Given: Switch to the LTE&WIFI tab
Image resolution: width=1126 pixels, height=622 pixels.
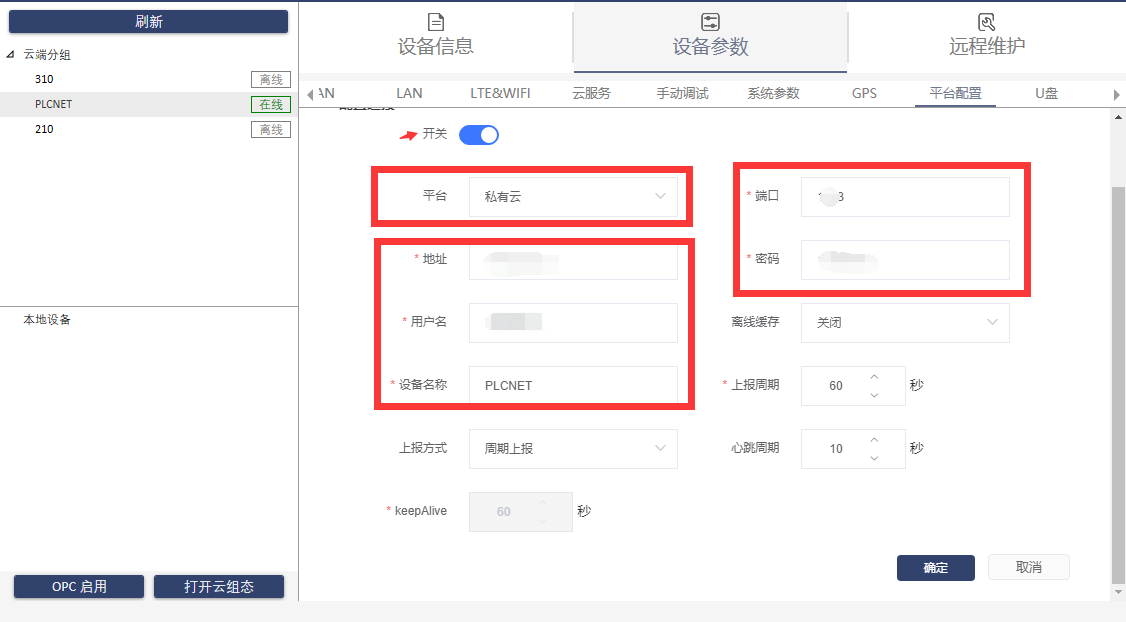Looking at the screenshot, I should (x=500, y=93).
